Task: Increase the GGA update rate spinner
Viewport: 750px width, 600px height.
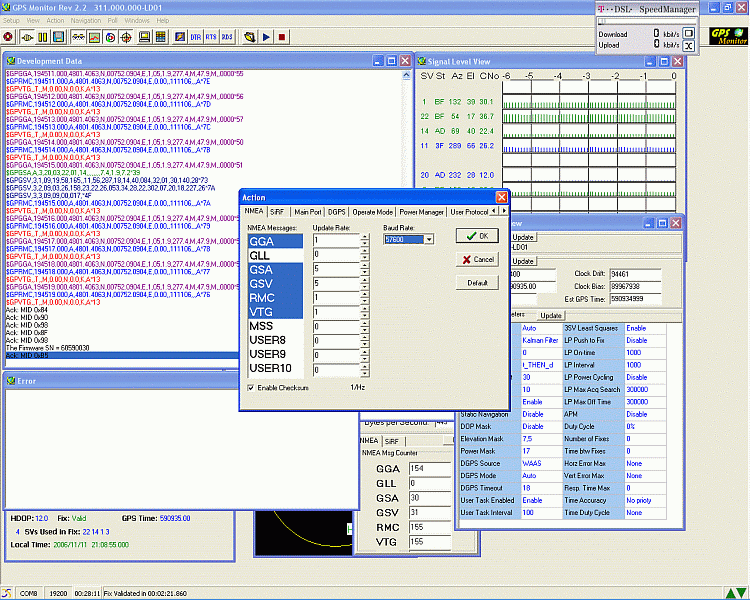Action: (364, 237)
